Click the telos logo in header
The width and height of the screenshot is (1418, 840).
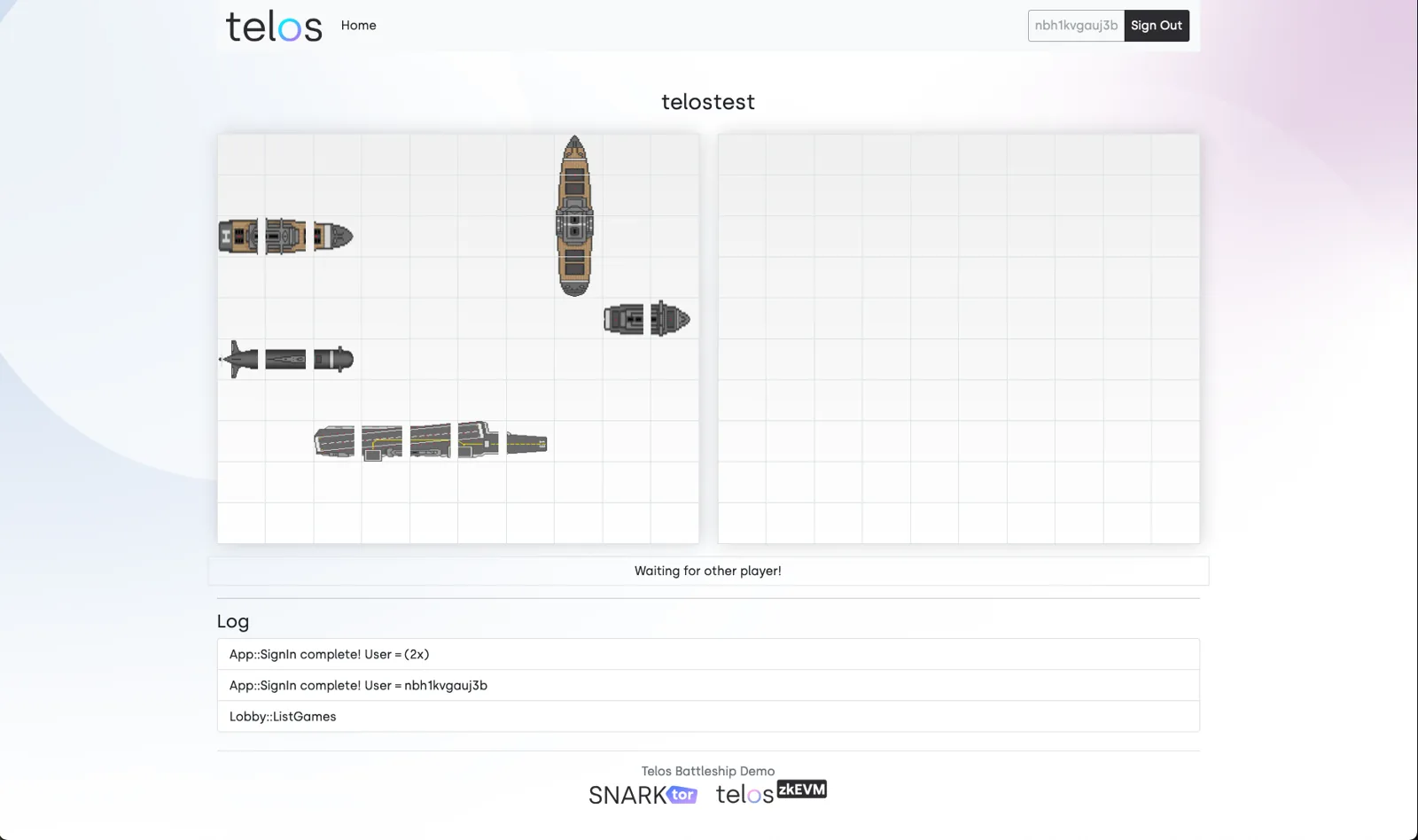click(274, 27)
